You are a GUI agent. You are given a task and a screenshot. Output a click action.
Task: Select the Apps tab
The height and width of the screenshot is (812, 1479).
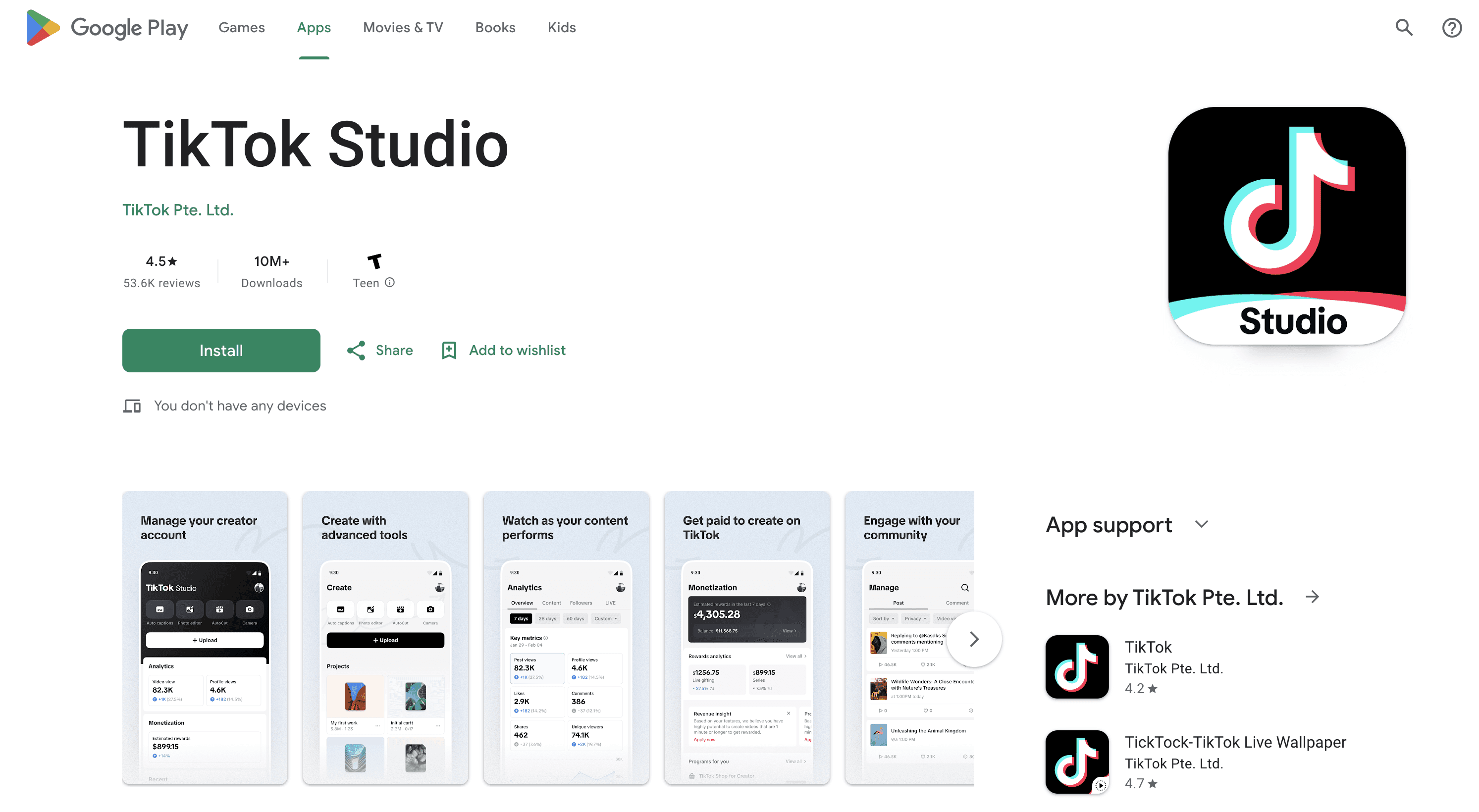[314, 28]
